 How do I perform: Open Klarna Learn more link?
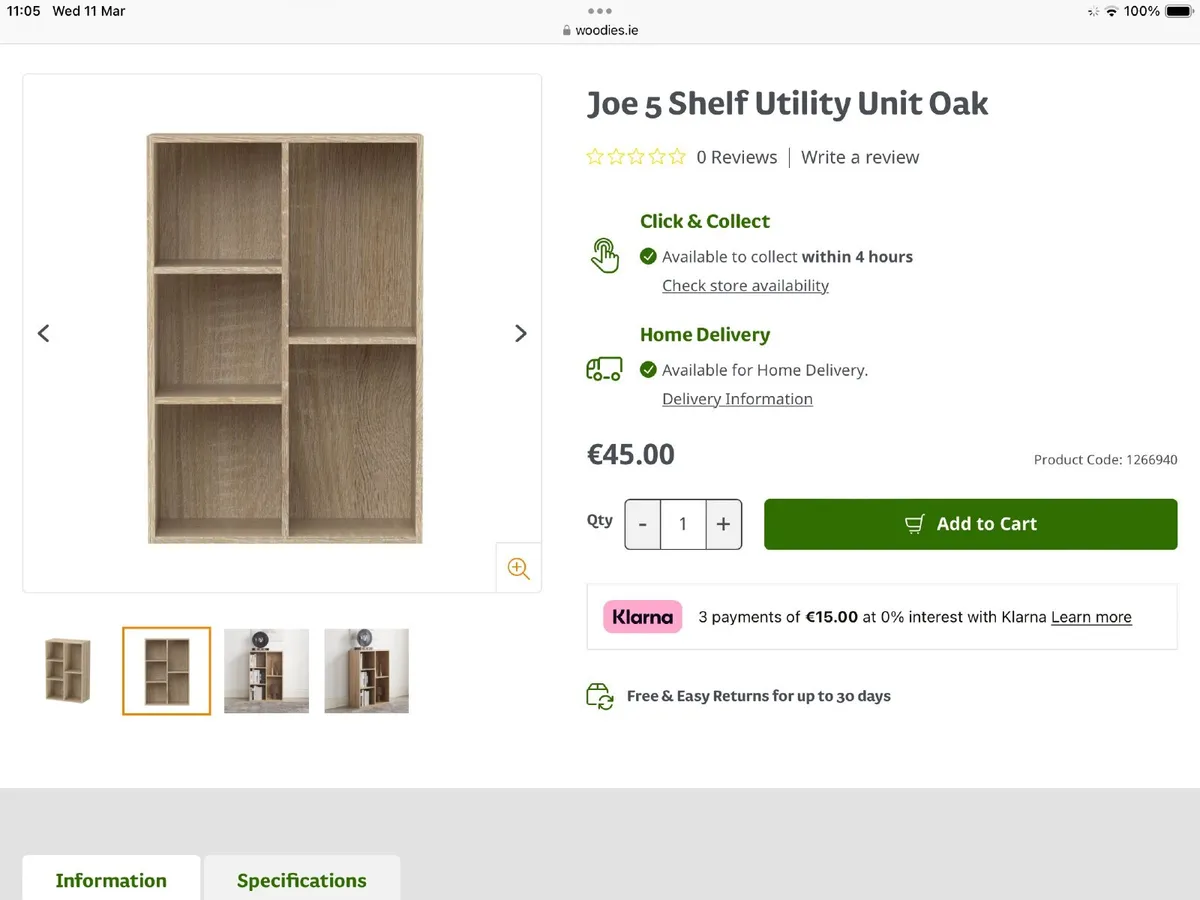[1091, 617]
